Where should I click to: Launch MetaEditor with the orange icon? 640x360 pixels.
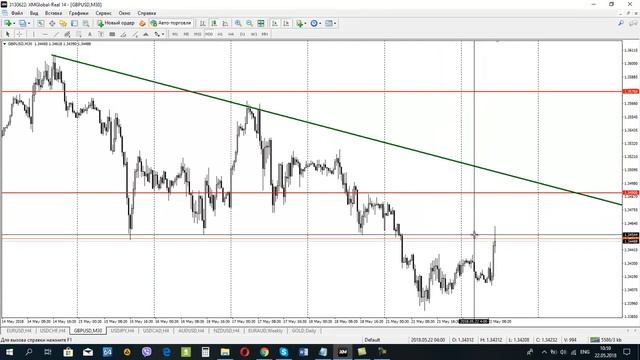142,23
